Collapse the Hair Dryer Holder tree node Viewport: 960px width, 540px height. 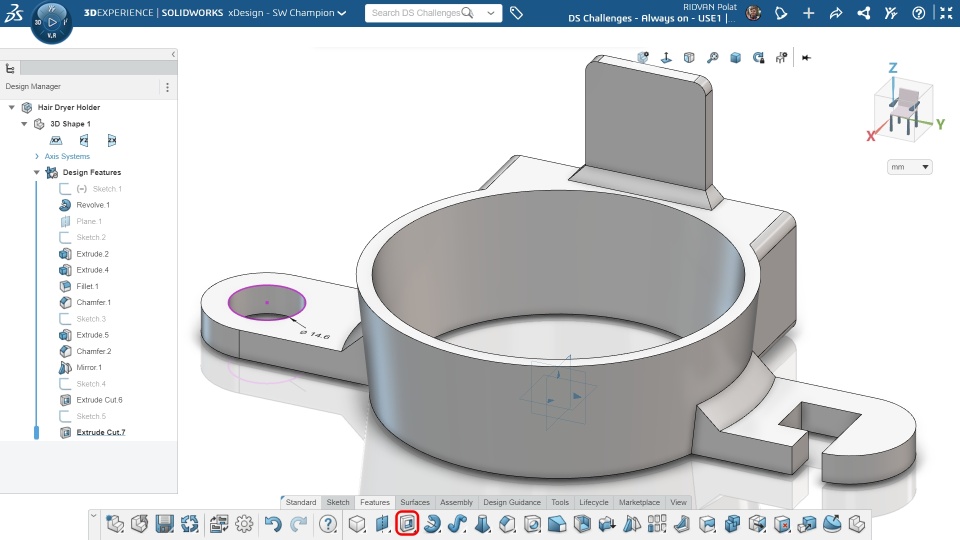[12, 107]
